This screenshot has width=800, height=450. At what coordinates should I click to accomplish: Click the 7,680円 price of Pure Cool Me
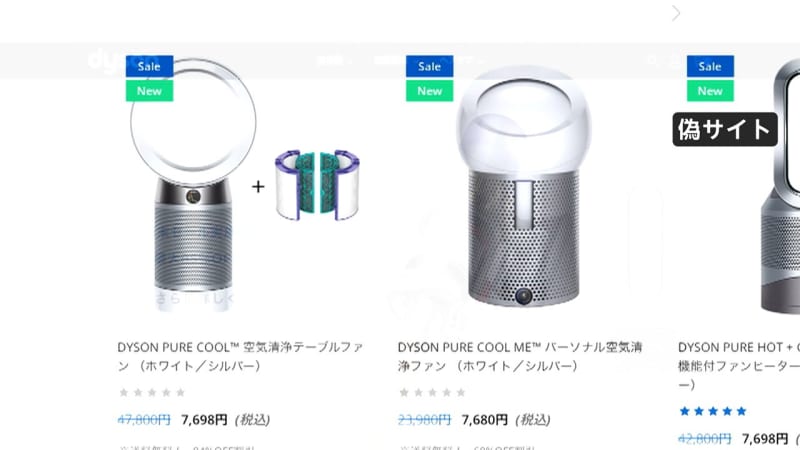click(x=485, y=420)
